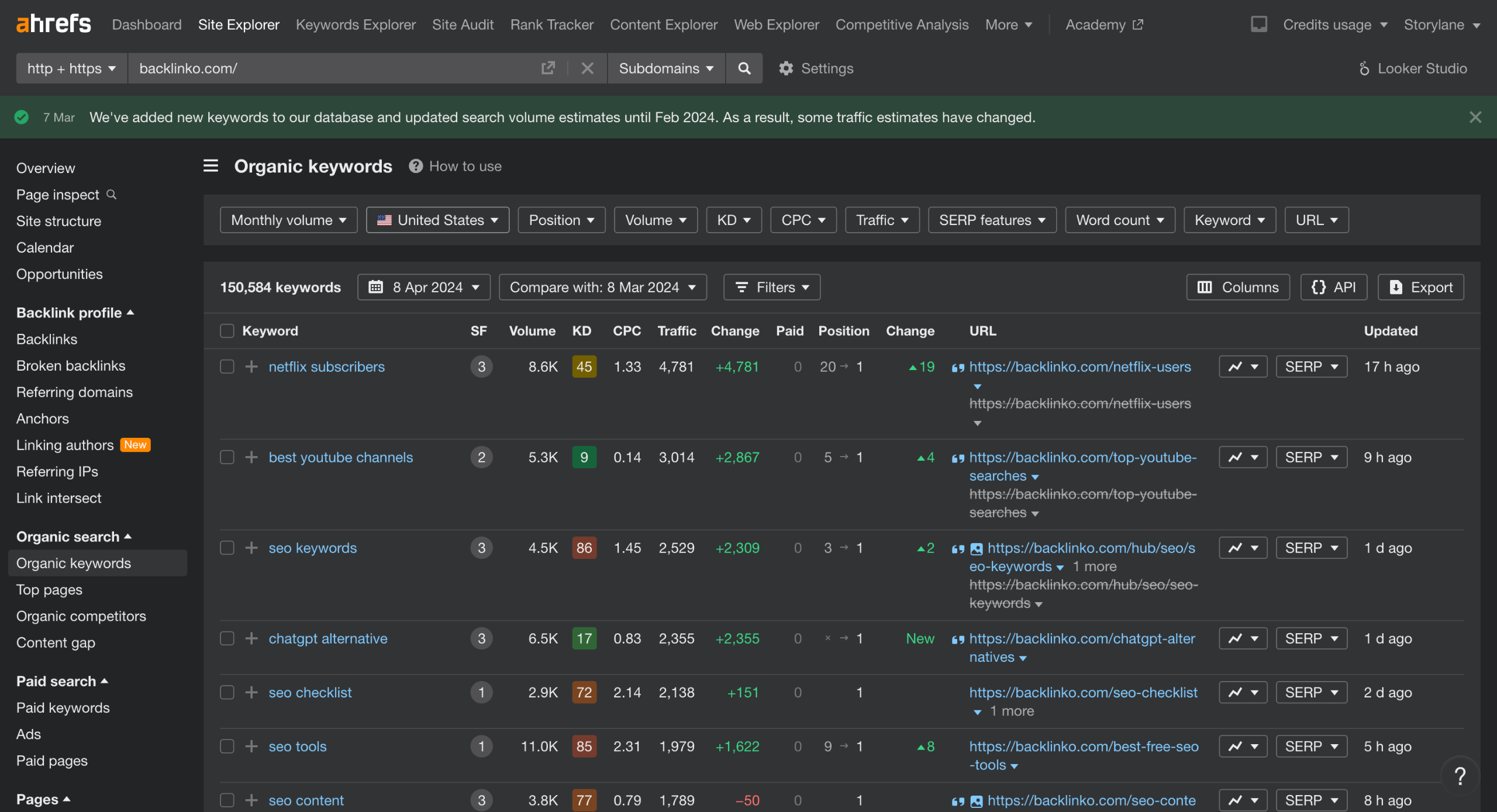Click image pack icon for seo-keywords URL
1497x812 pixels.
(976, 549)
